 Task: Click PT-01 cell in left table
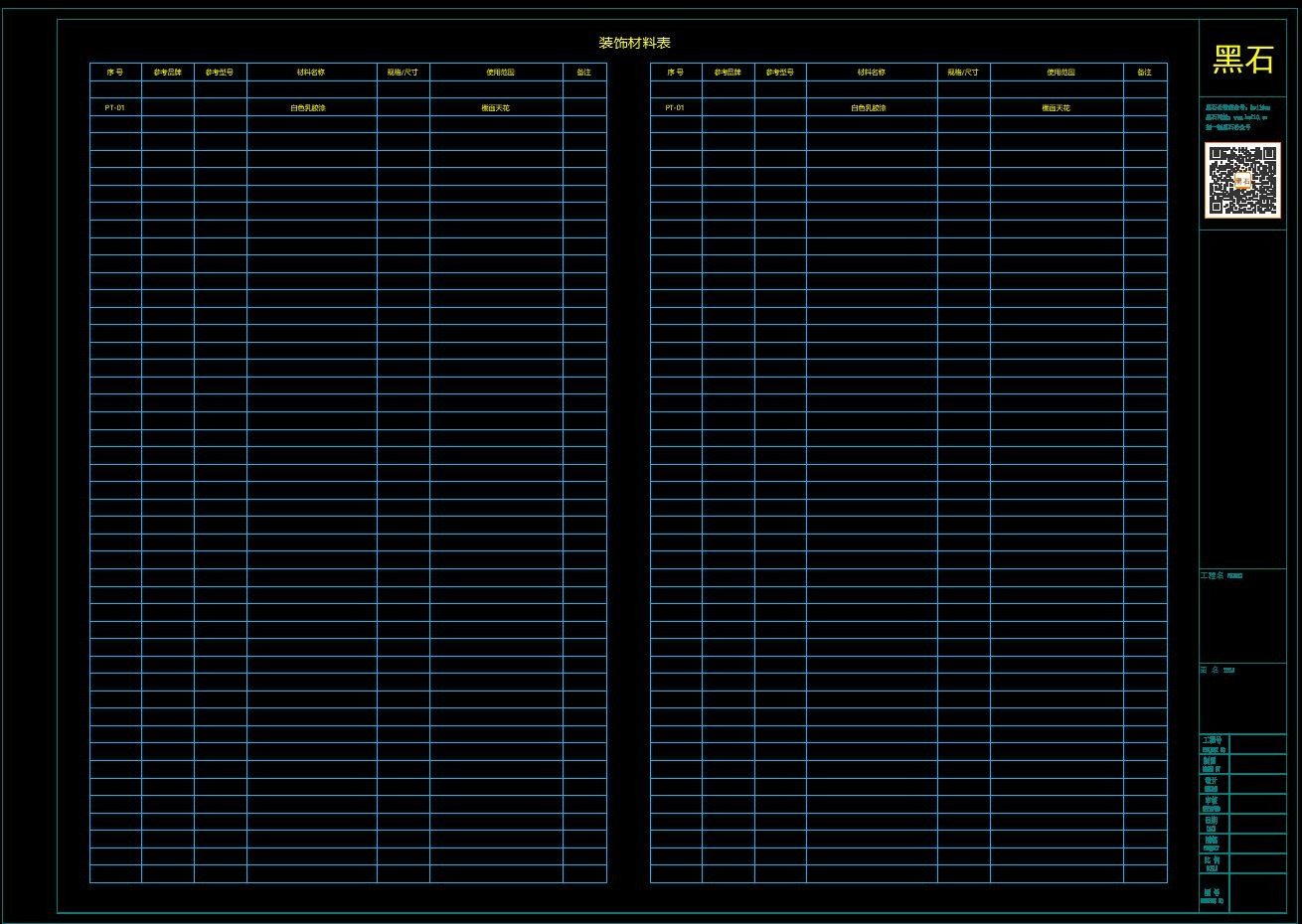point(114,107)
